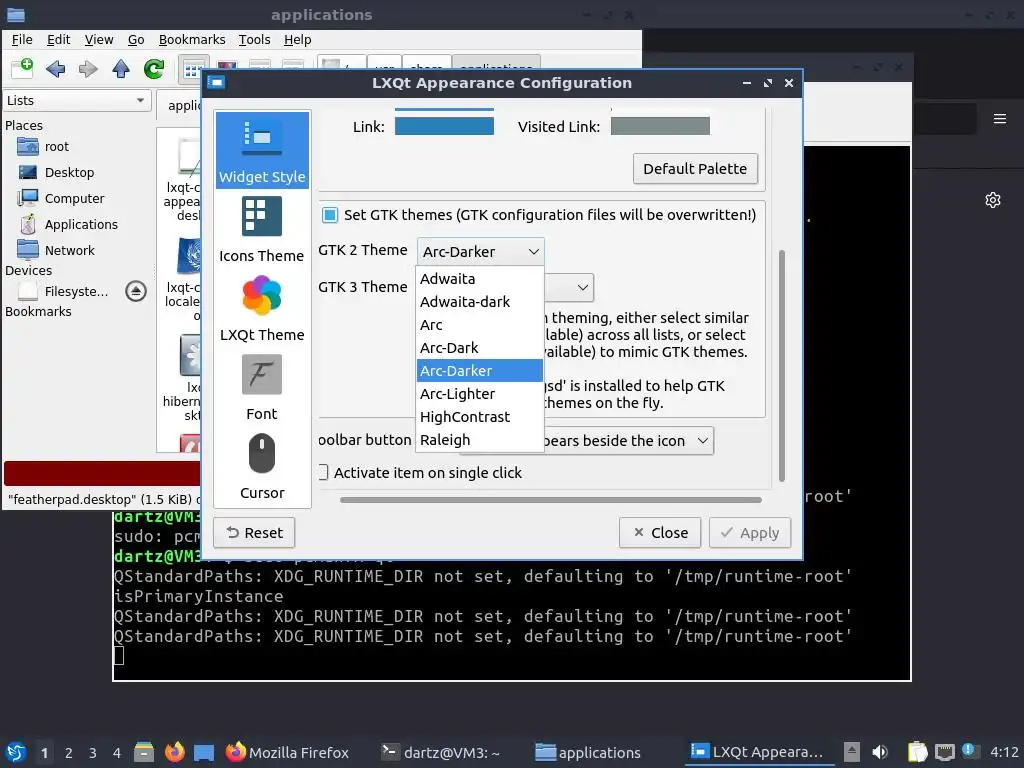This screenshot has width=1024, height=768.
Task: Open Go menu in file manager
Action: click(136, 40)
